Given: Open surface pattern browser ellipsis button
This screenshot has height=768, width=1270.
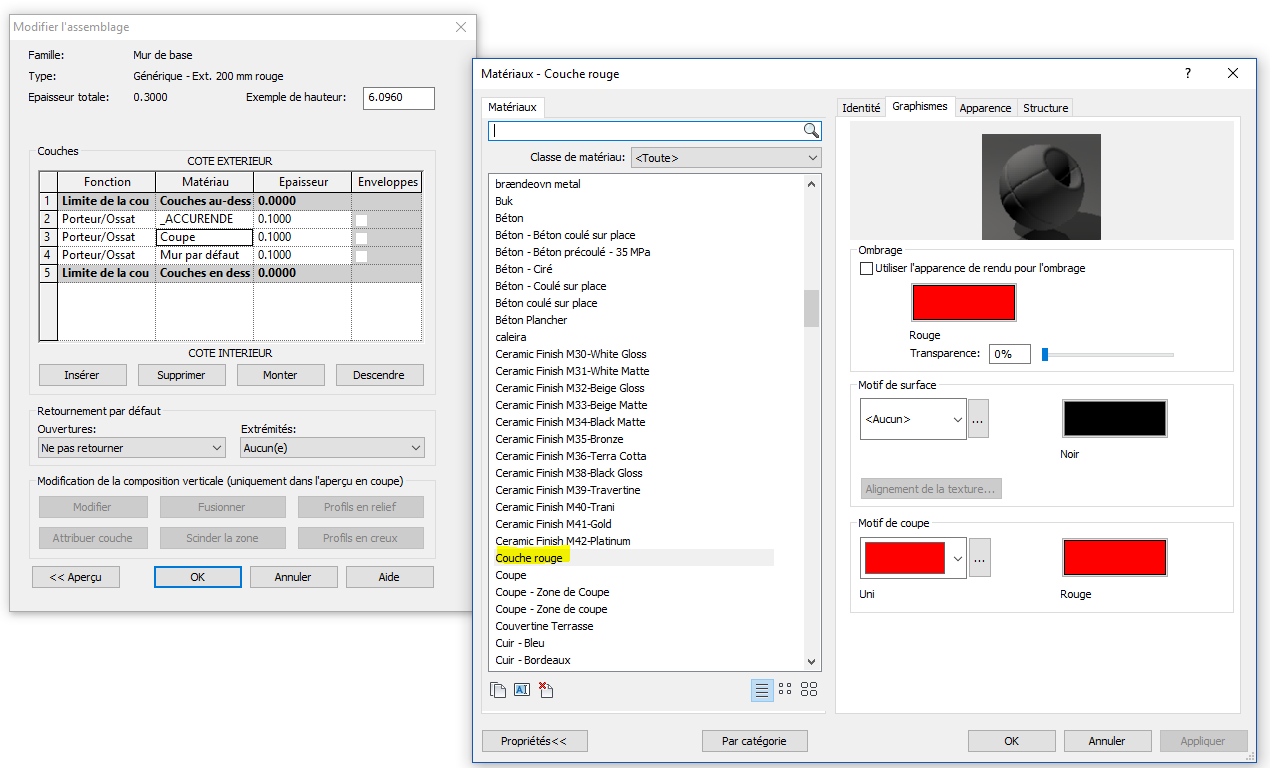Looking at the screenshot, I should click(x=979, y=419).
